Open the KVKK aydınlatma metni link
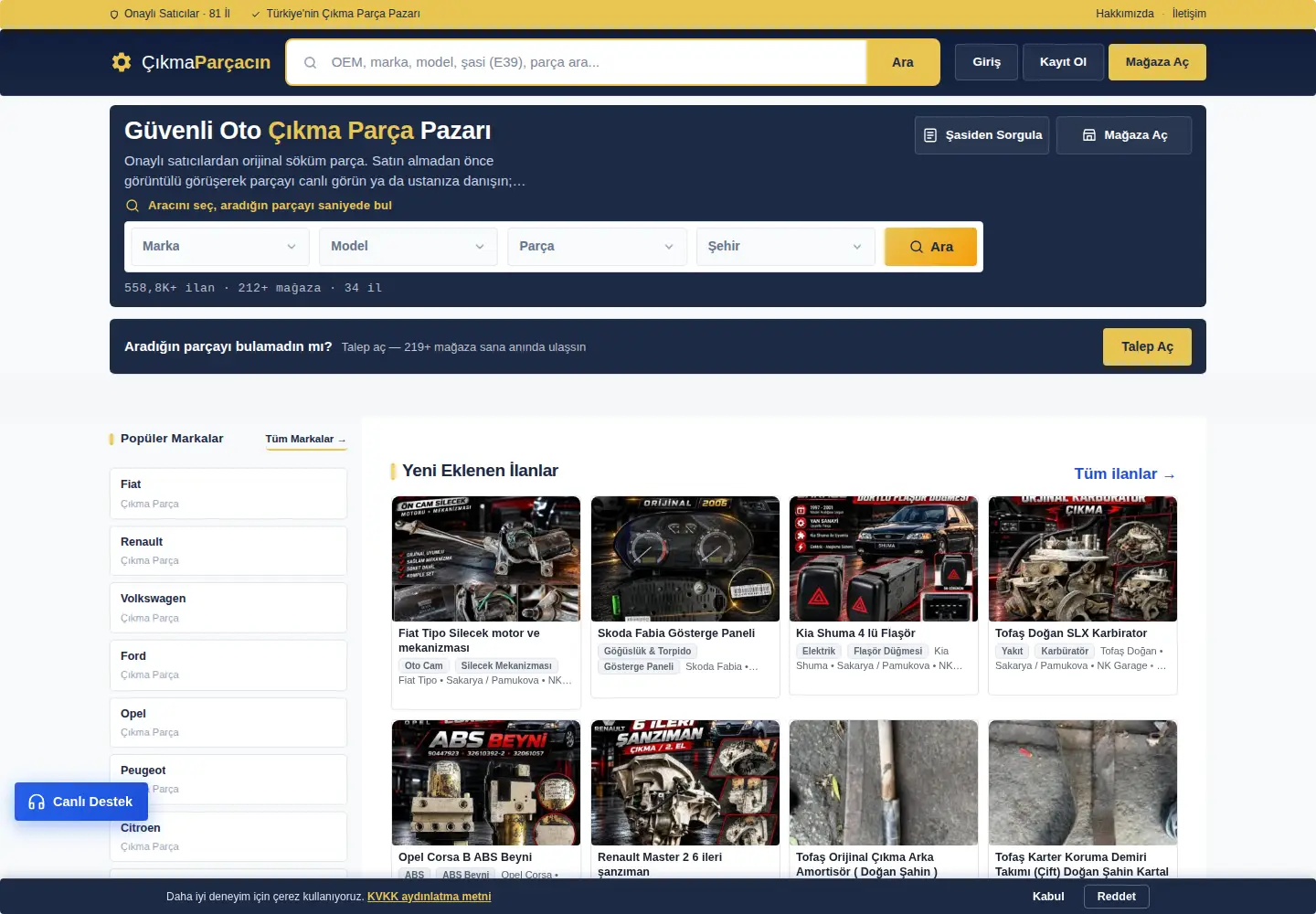 430,897
